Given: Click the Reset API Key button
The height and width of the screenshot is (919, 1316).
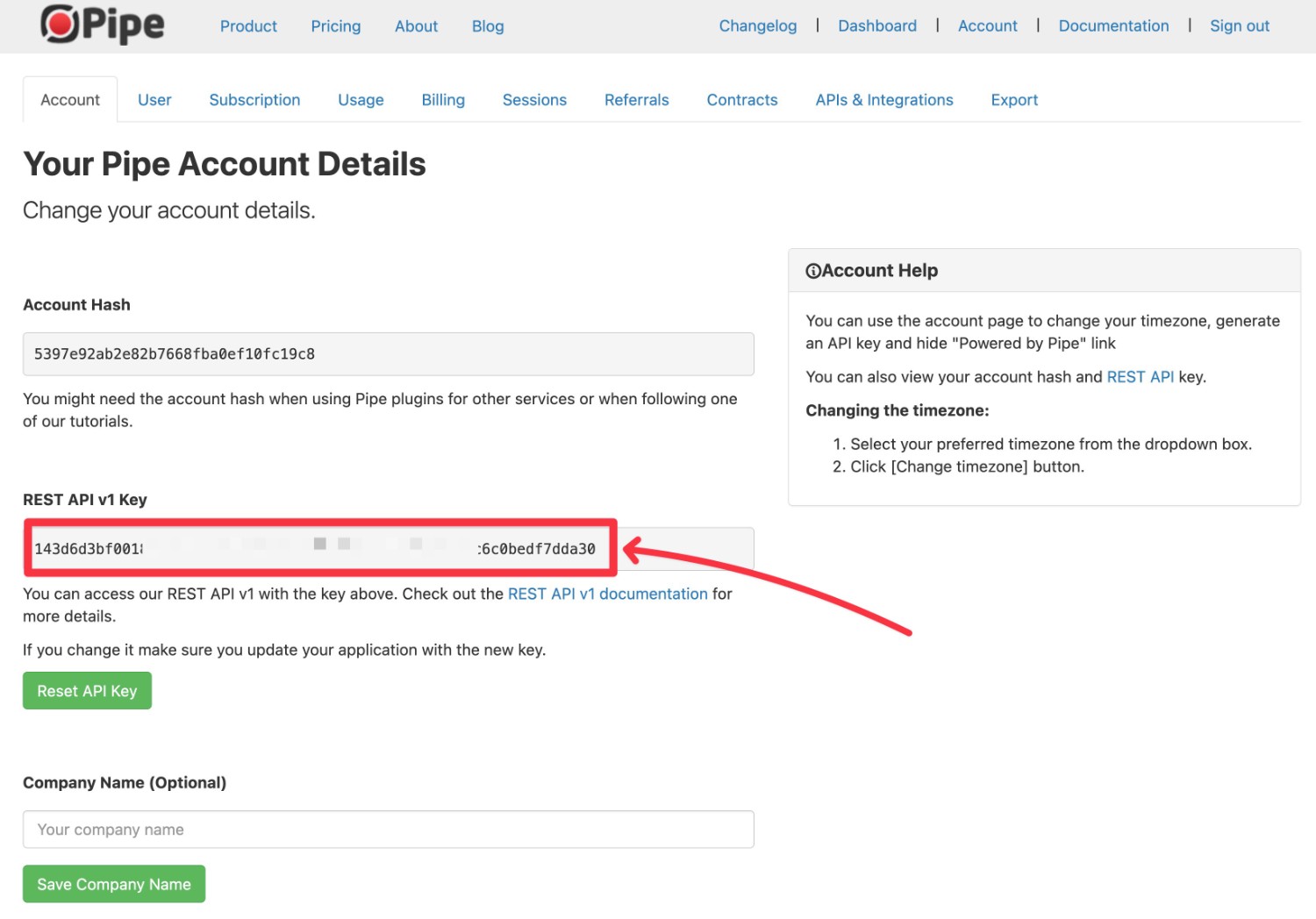Looking at the screenshot, I should (87, 691).
